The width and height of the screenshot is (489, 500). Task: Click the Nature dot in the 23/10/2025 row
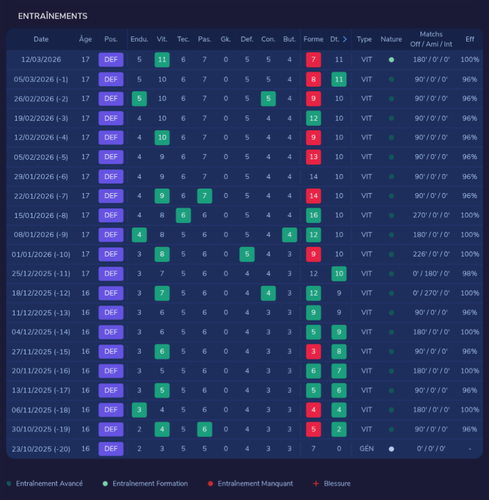[x=391, y=449]
